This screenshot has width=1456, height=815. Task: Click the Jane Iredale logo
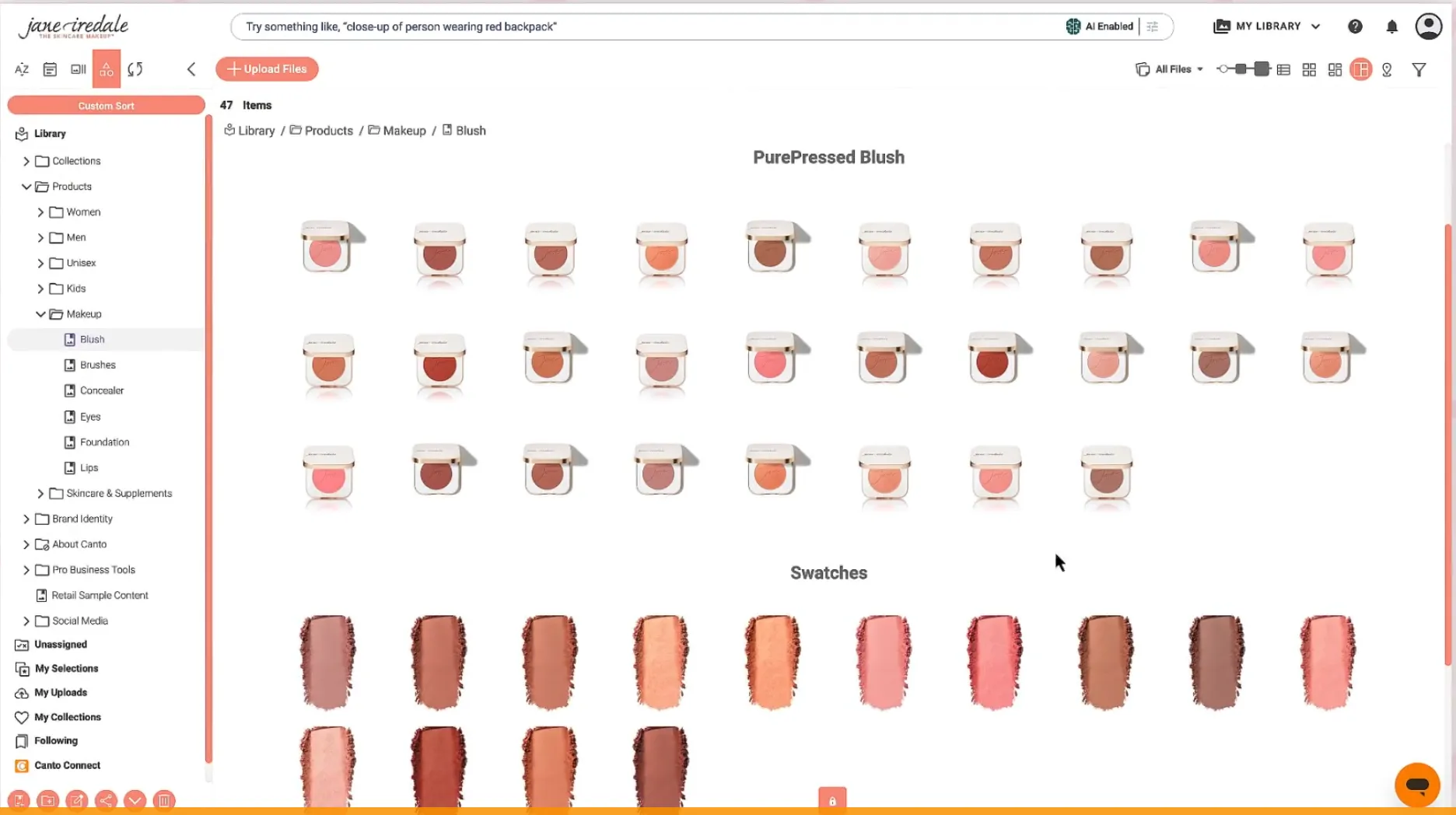click(74, 26)
